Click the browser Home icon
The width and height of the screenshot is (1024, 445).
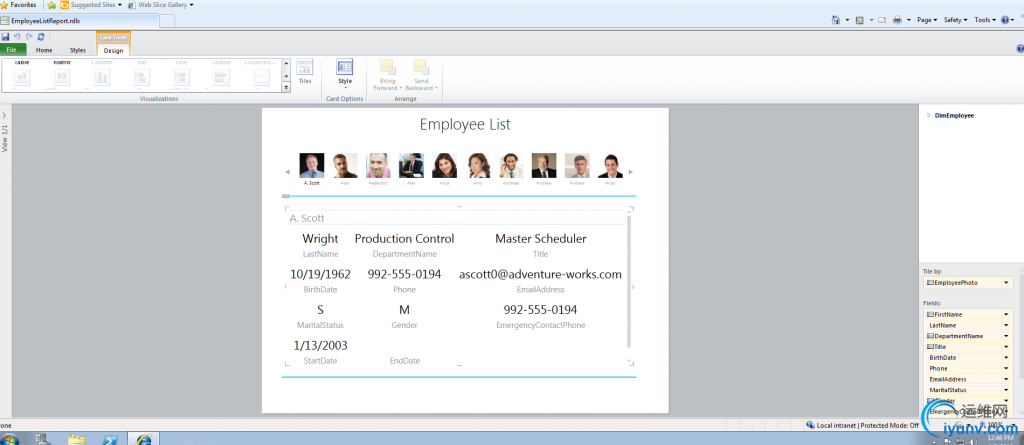tap(835, 20)
